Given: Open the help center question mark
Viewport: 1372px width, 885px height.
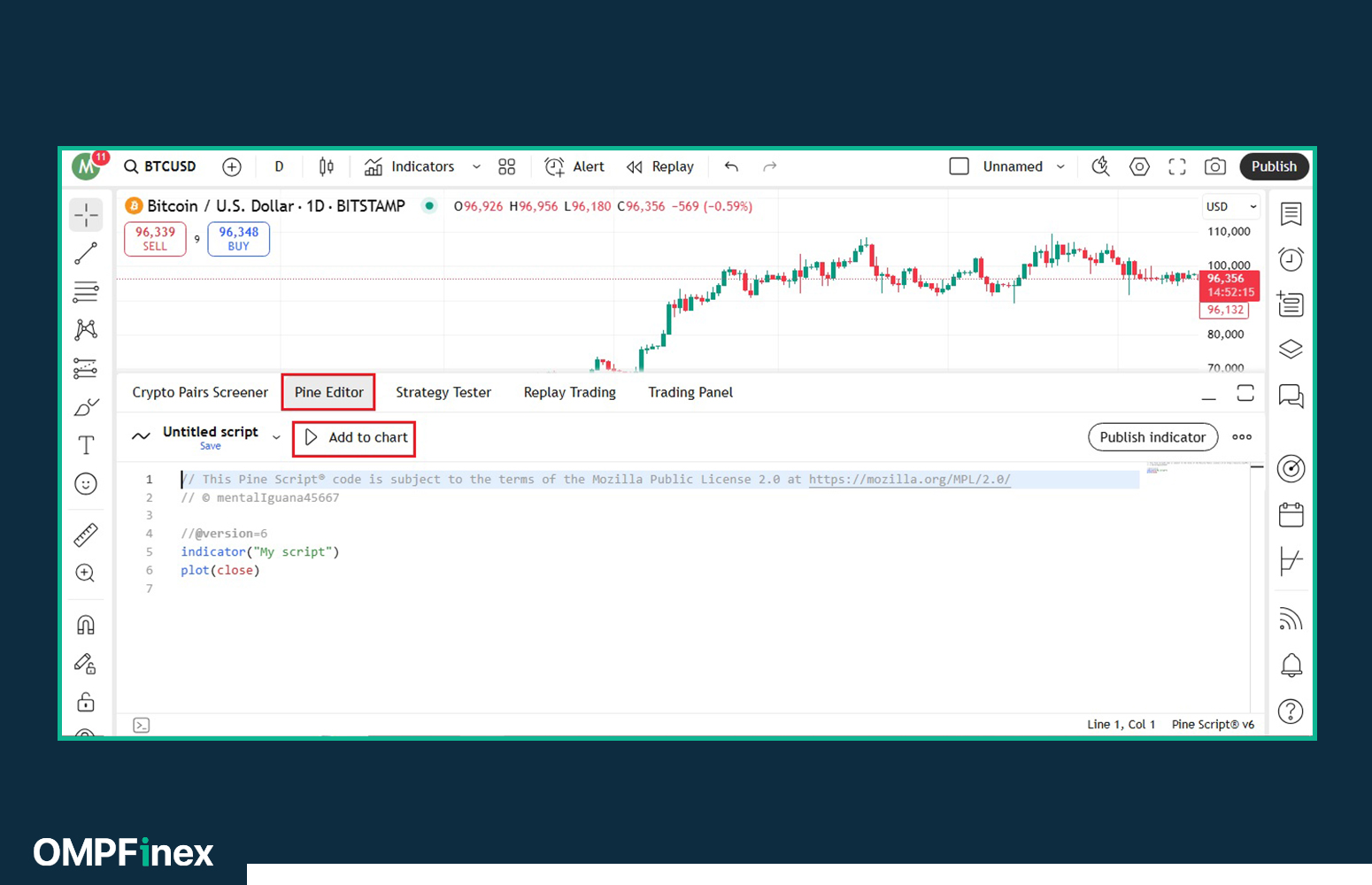Looking at the screenshot, I should point(1291,711).
